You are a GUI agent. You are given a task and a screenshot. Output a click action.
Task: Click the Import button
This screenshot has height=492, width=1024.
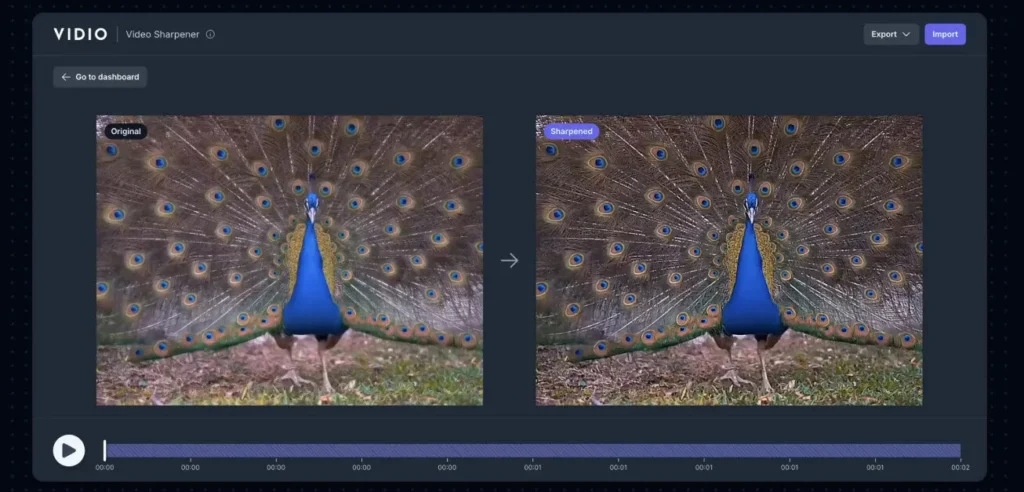[945, 35]
